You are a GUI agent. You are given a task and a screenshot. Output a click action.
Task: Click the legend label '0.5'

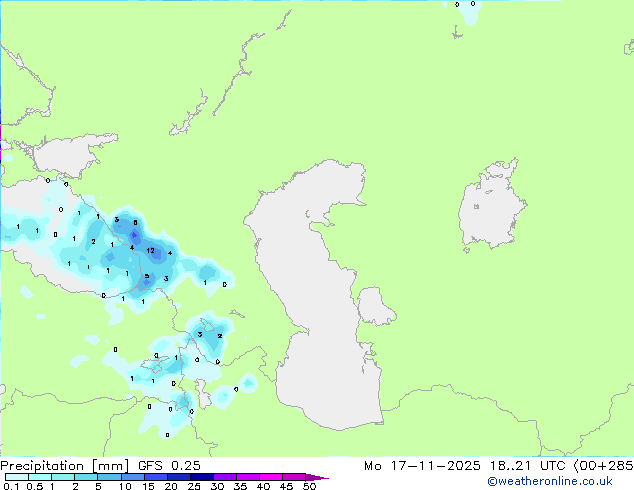pos(35,486)
